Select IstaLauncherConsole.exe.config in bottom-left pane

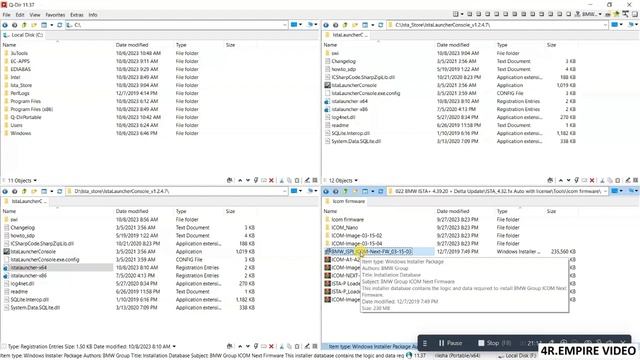44,260
